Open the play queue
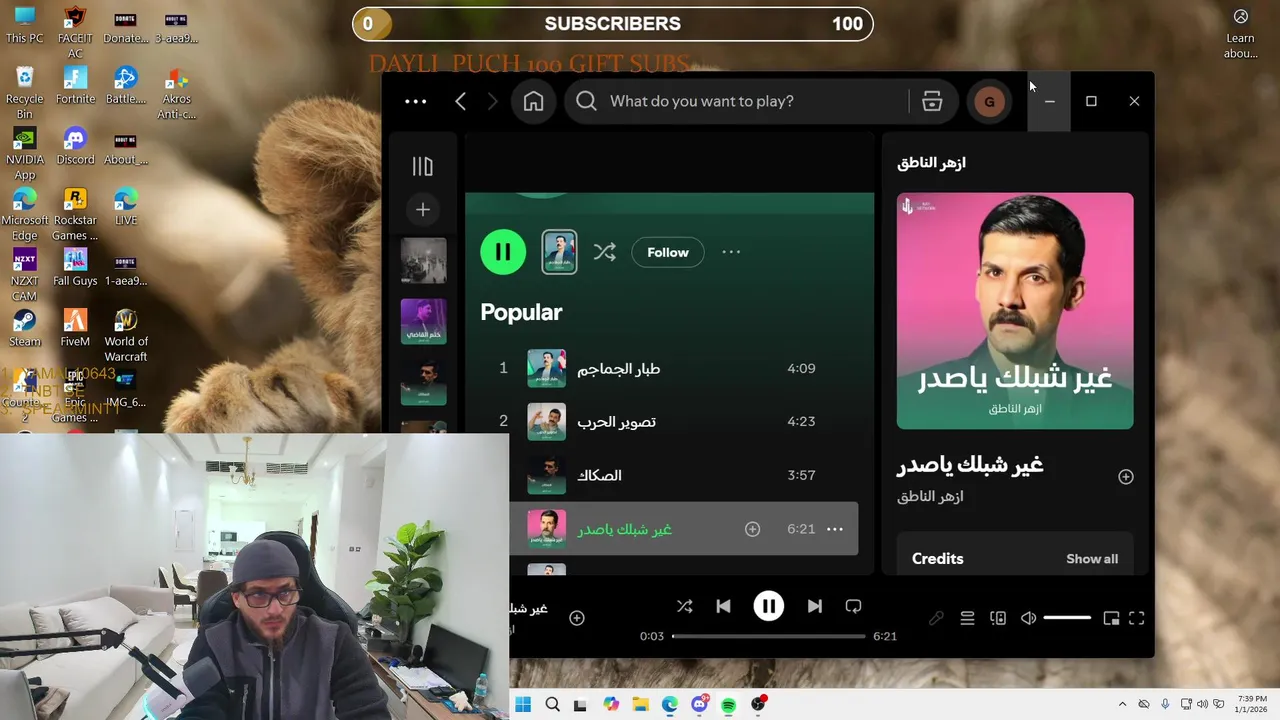The image size is (1280, 720). tap(967, 618)
